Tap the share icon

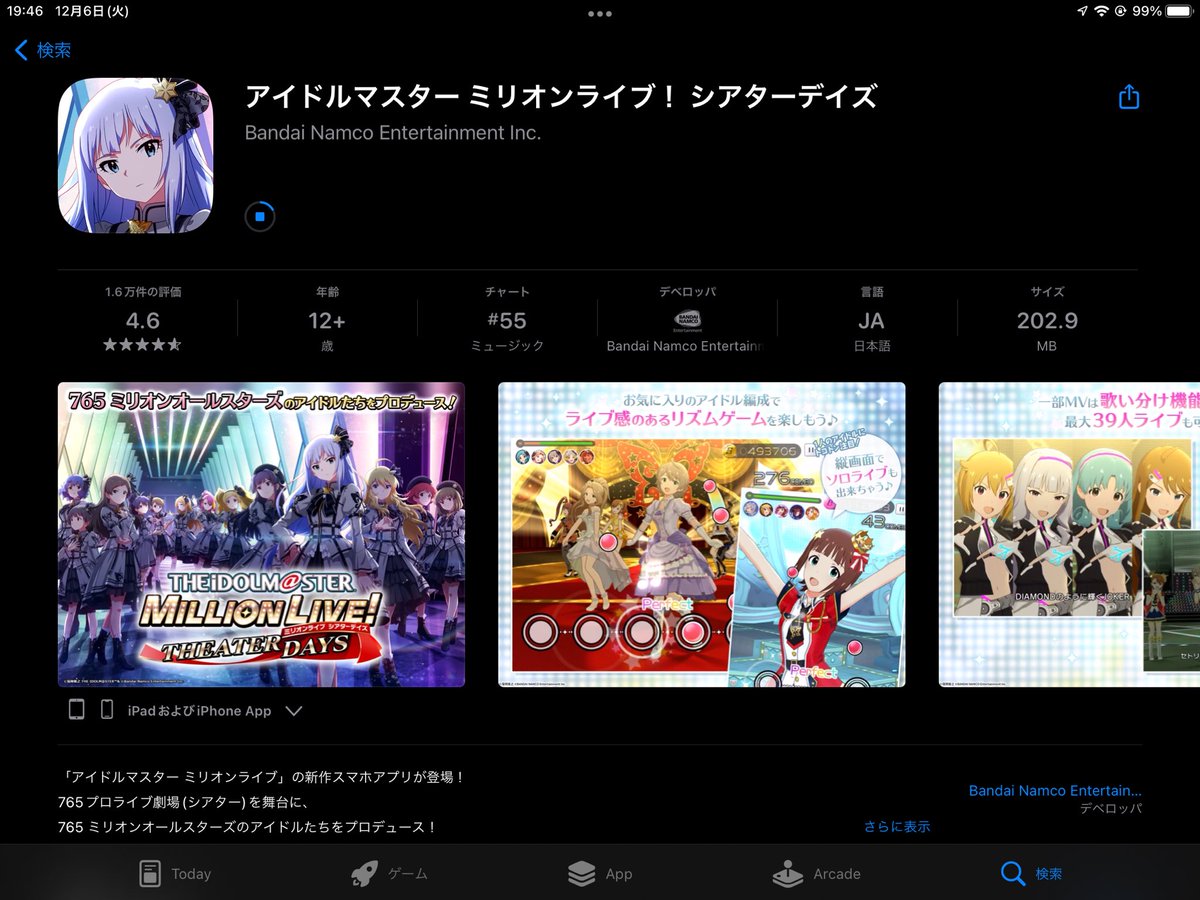pyautogui.click(x=1129, y=96)
